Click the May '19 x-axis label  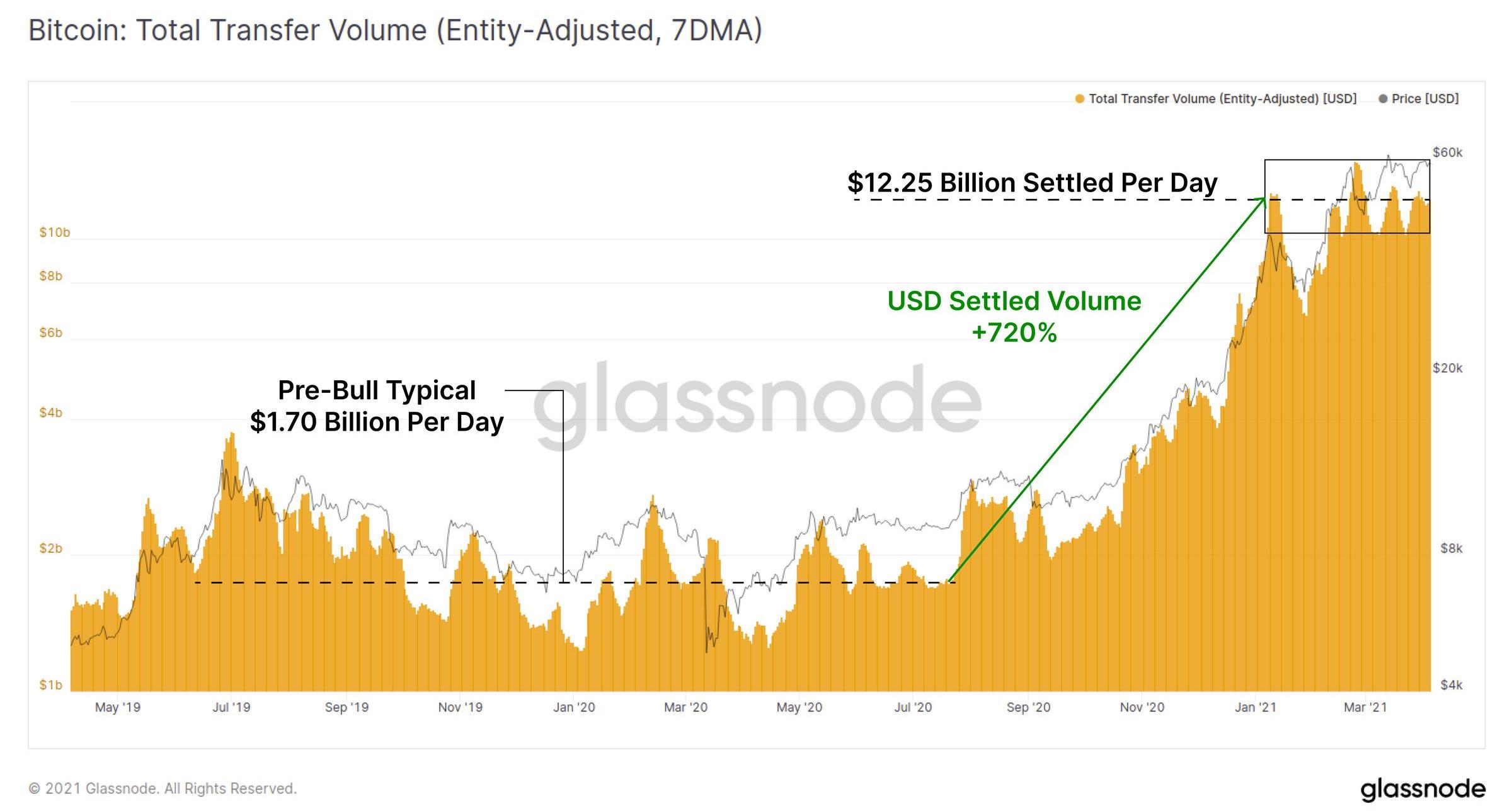coord(118,707)
